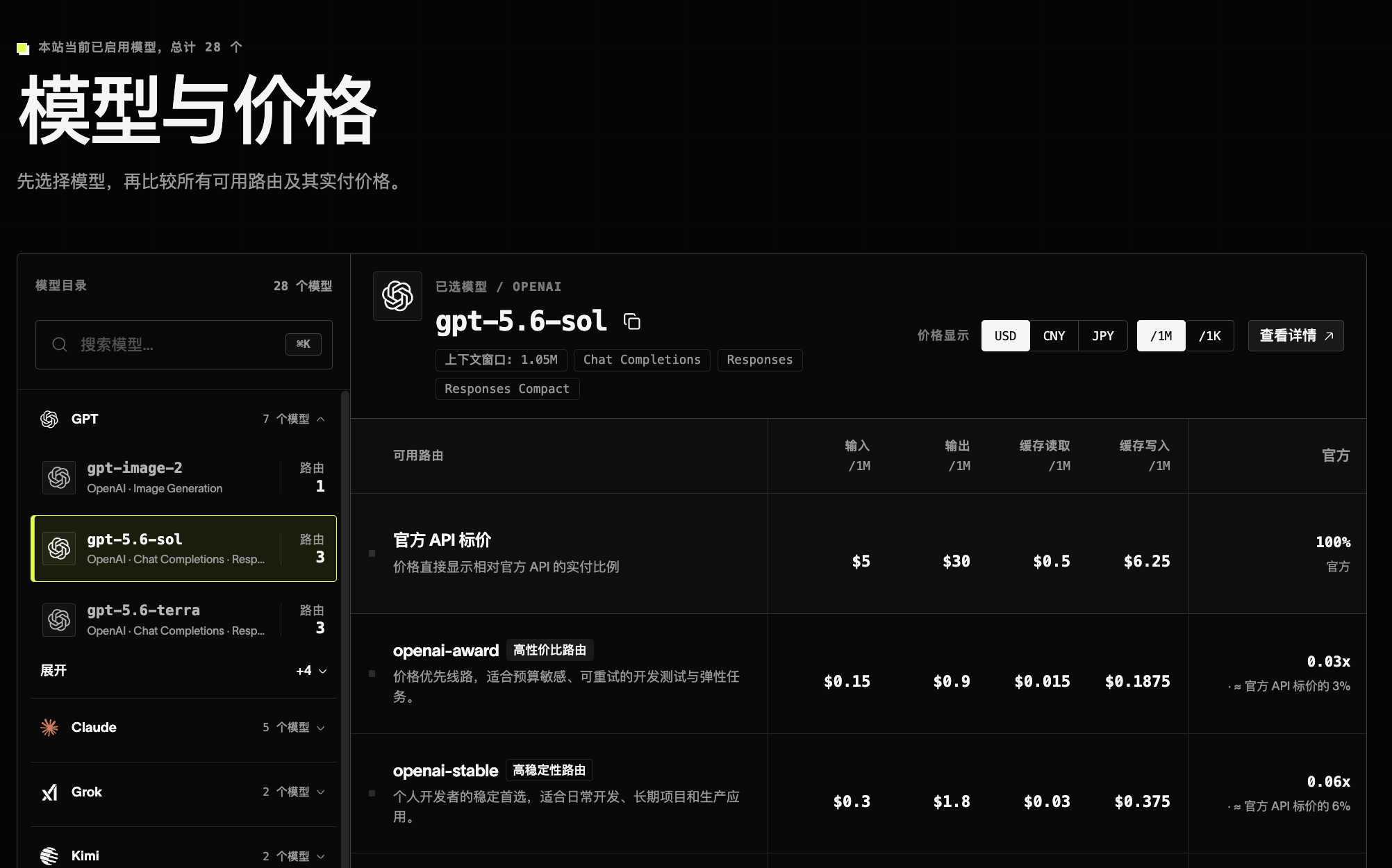Click the Kimi provider icon
This screenshot has width=1392, height=868.
tap(49, 856)
